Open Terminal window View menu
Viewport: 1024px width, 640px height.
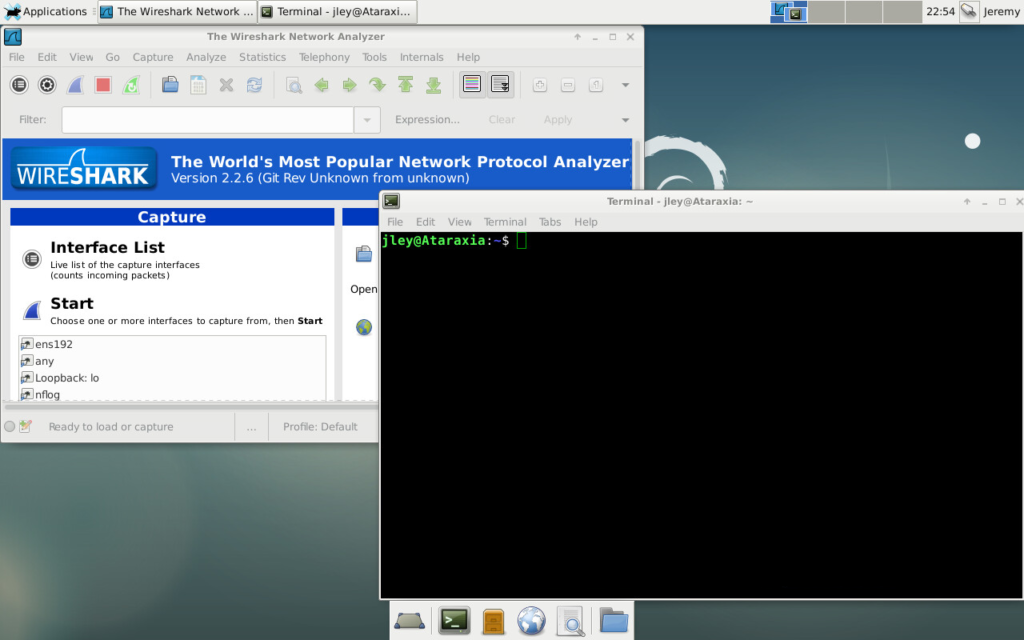point(460,222)
